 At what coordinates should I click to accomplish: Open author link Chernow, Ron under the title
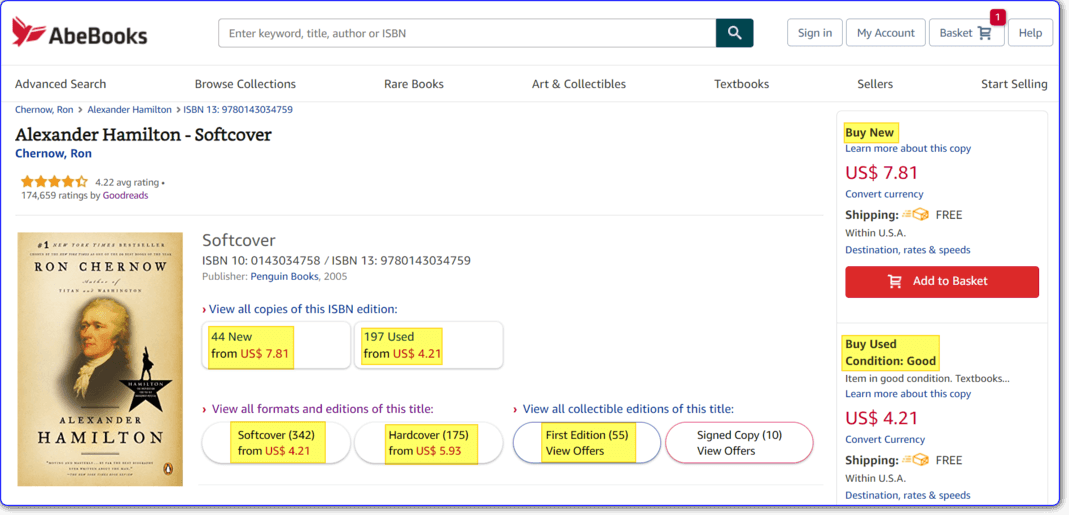tap(53, 153)
